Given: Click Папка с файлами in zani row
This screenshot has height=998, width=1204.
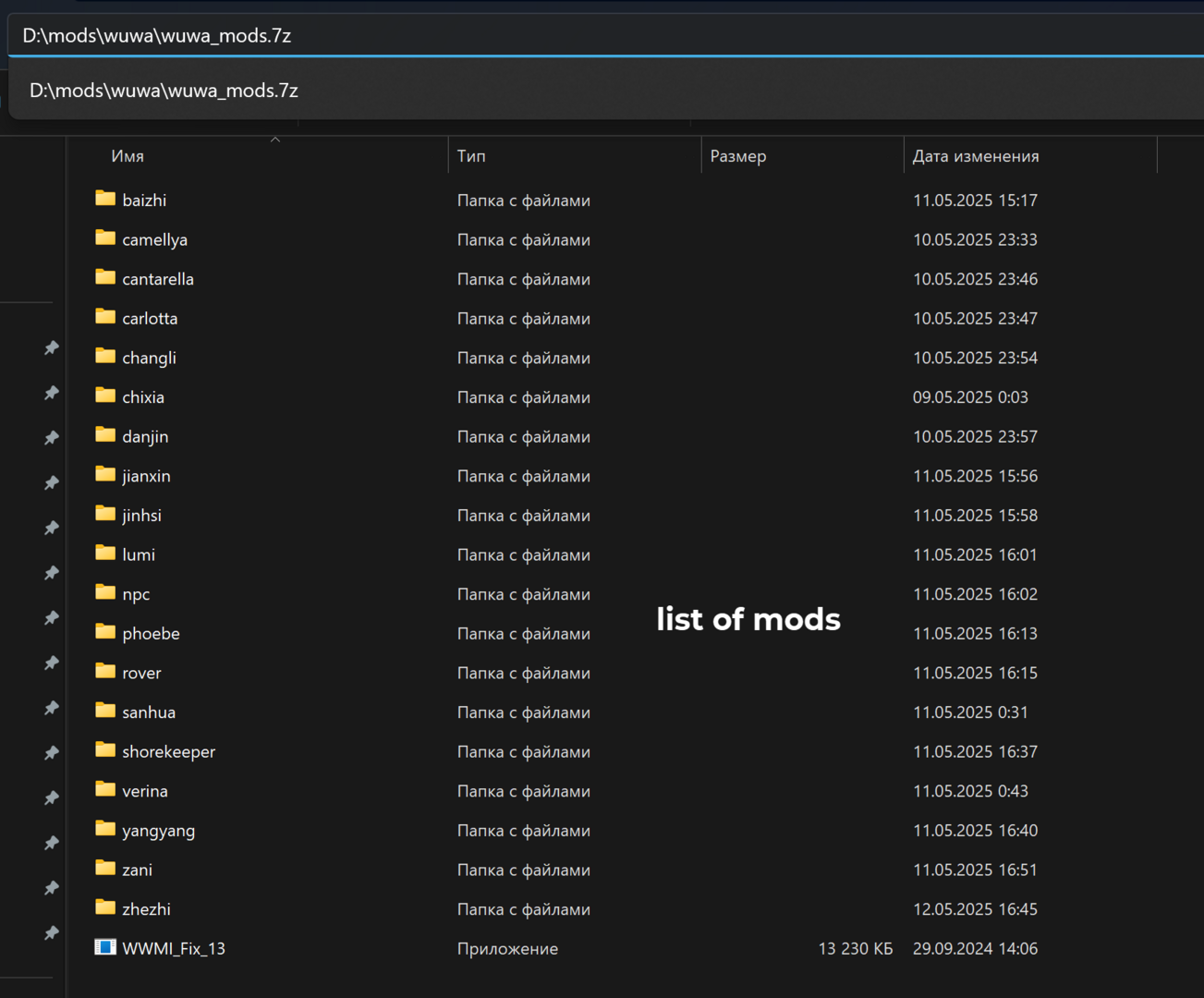Looking at the screenshot, I should (x=524, y=870).
